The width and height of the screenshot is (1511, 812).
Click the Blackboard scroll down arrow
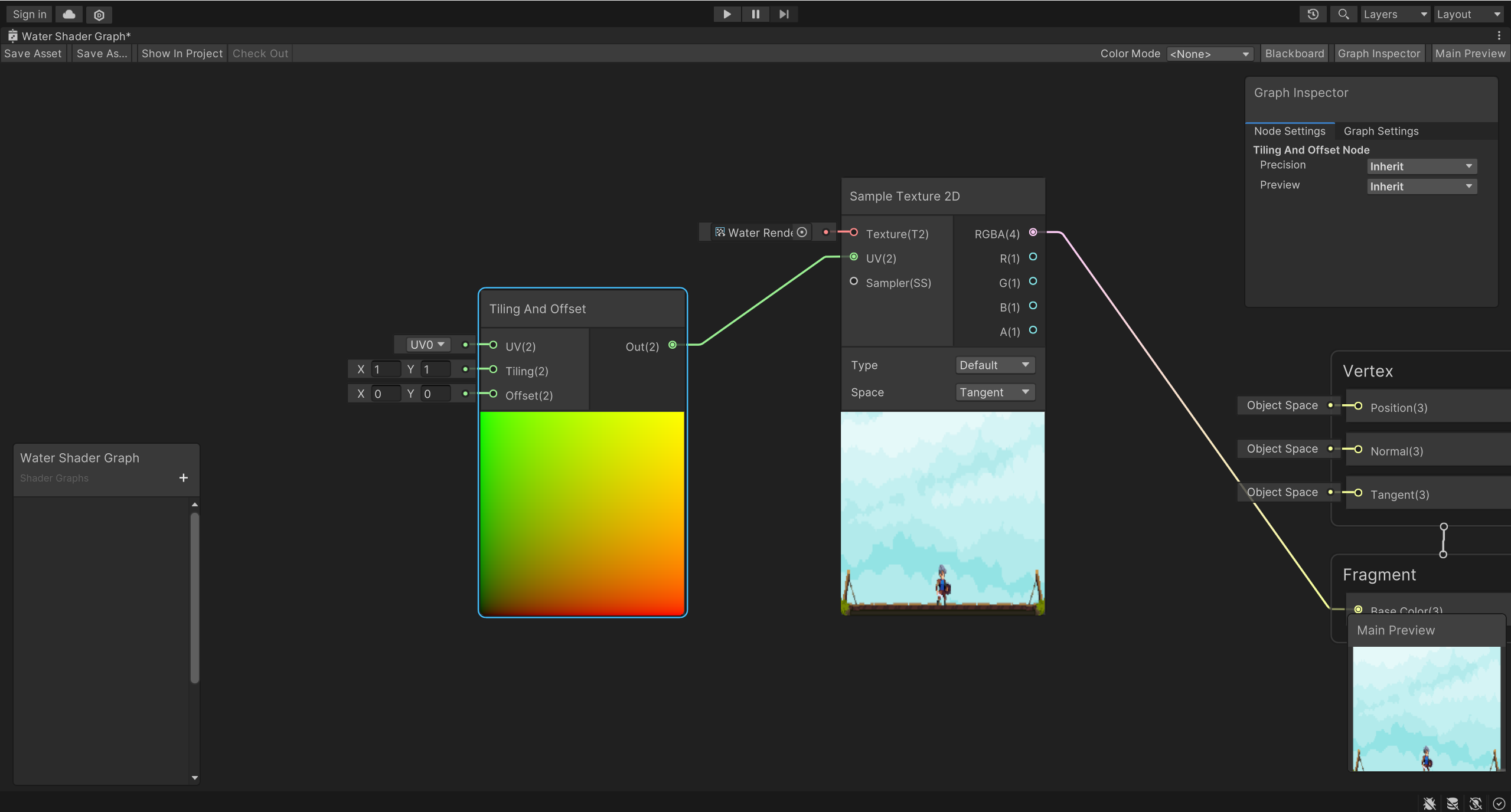195,778
